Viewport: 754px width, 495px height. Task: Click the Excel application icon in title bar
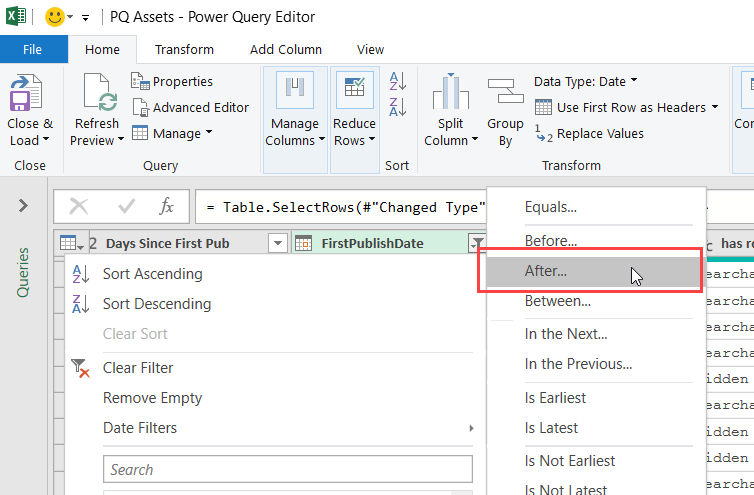[16, 16]
